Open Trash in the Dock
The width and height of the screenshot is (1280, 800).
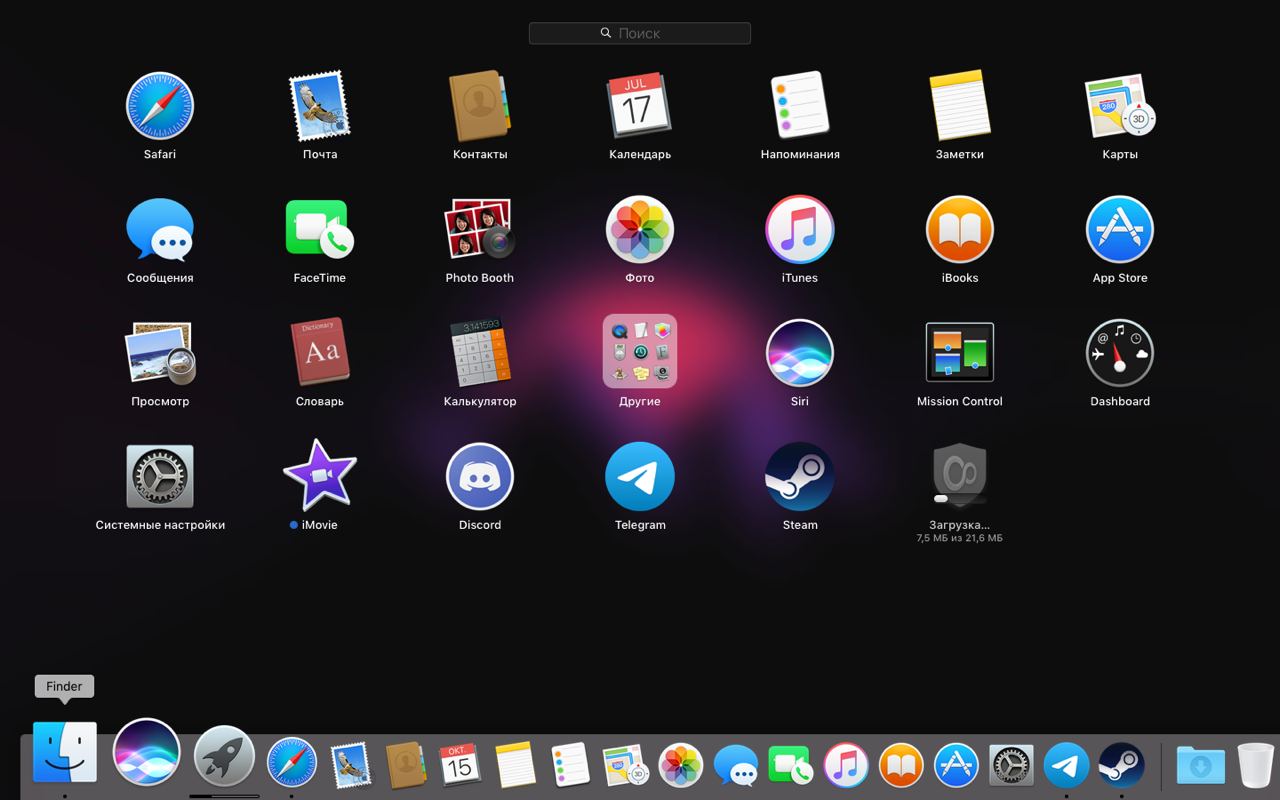[1256, 765]
